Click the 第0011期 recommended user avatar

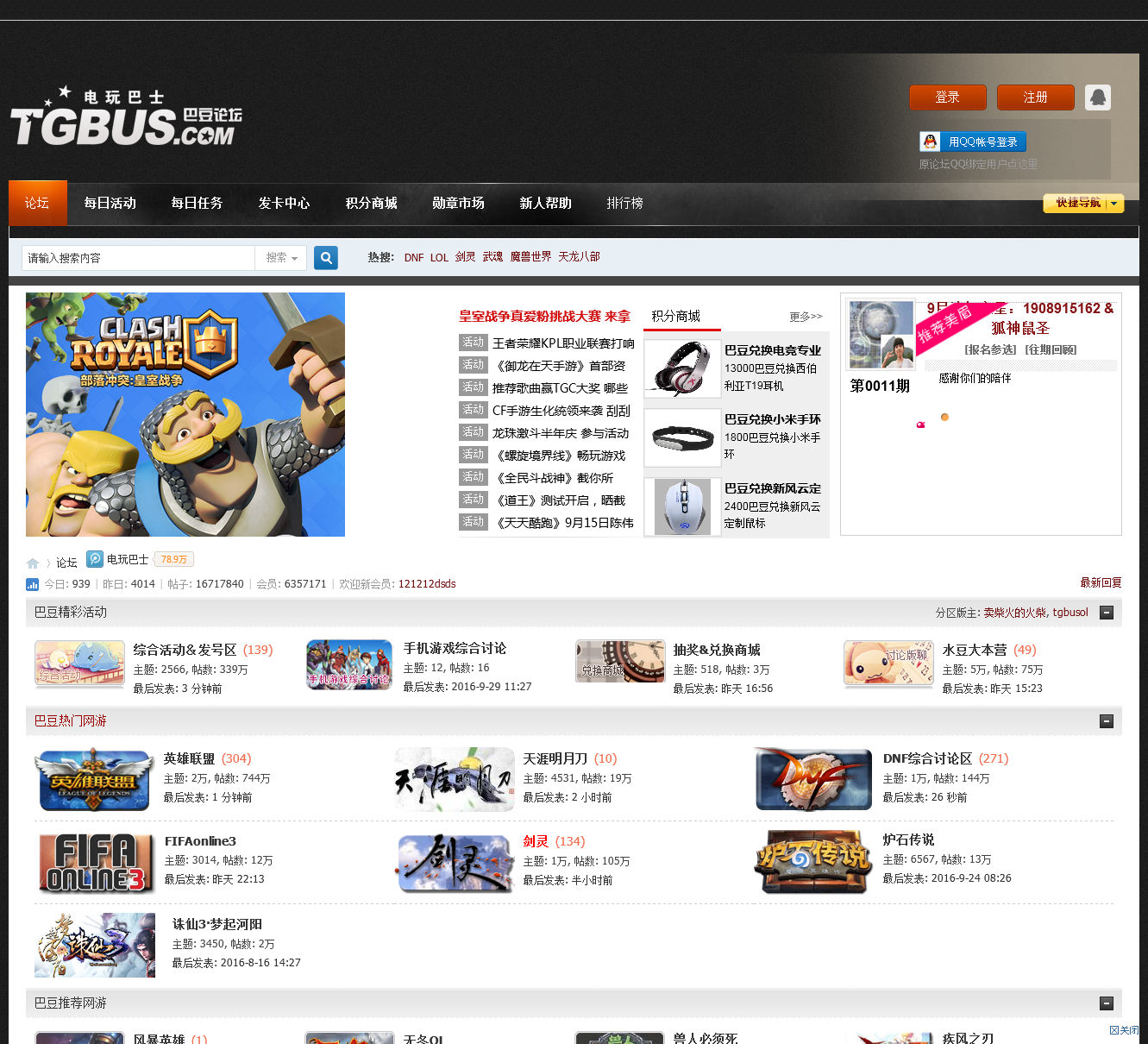pyautogui.click(x=881, y=335)
